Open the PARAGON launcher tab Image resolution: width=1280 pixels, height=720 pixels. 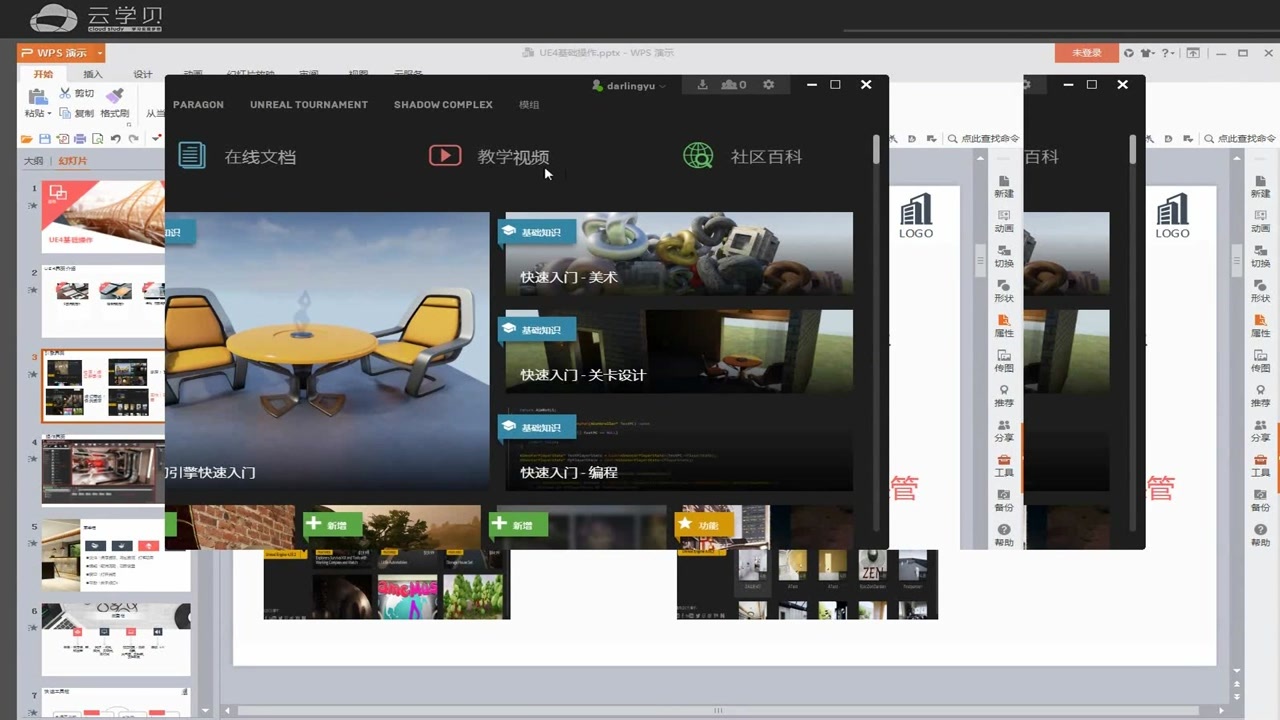pyautogui.click(x=198, y=105)
